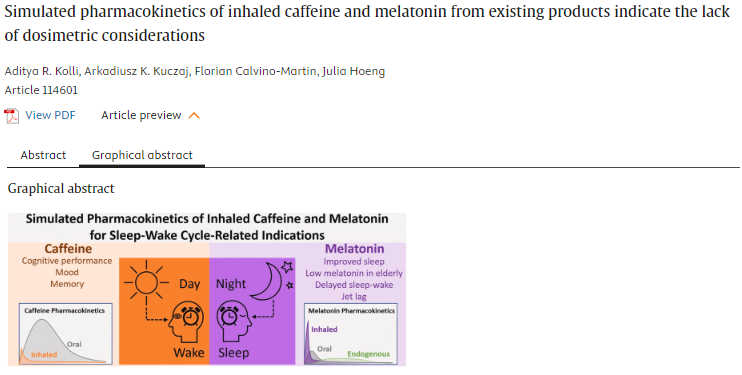Switch to the Abstract tab

point(43,155)
